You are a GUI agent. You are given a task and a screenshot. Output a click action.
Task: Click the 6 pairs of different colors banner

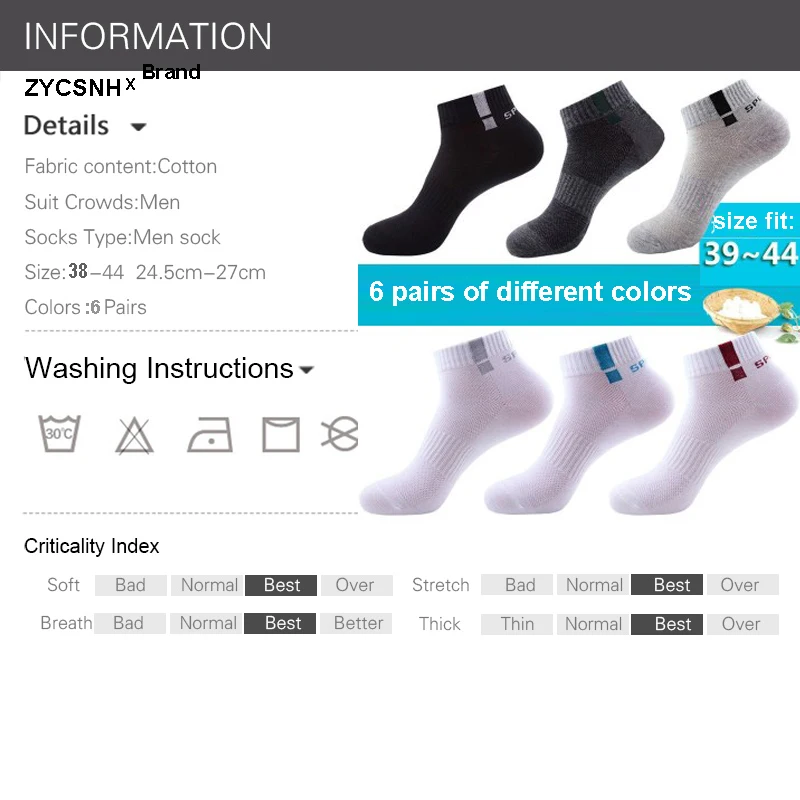point(529,294)
